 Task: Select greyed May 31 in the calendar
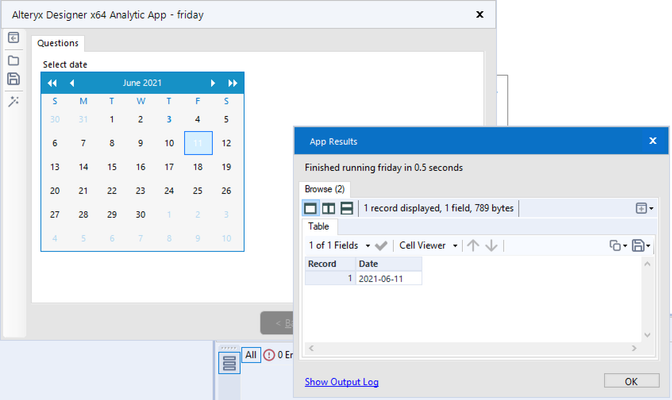click(x=83, y=120)
